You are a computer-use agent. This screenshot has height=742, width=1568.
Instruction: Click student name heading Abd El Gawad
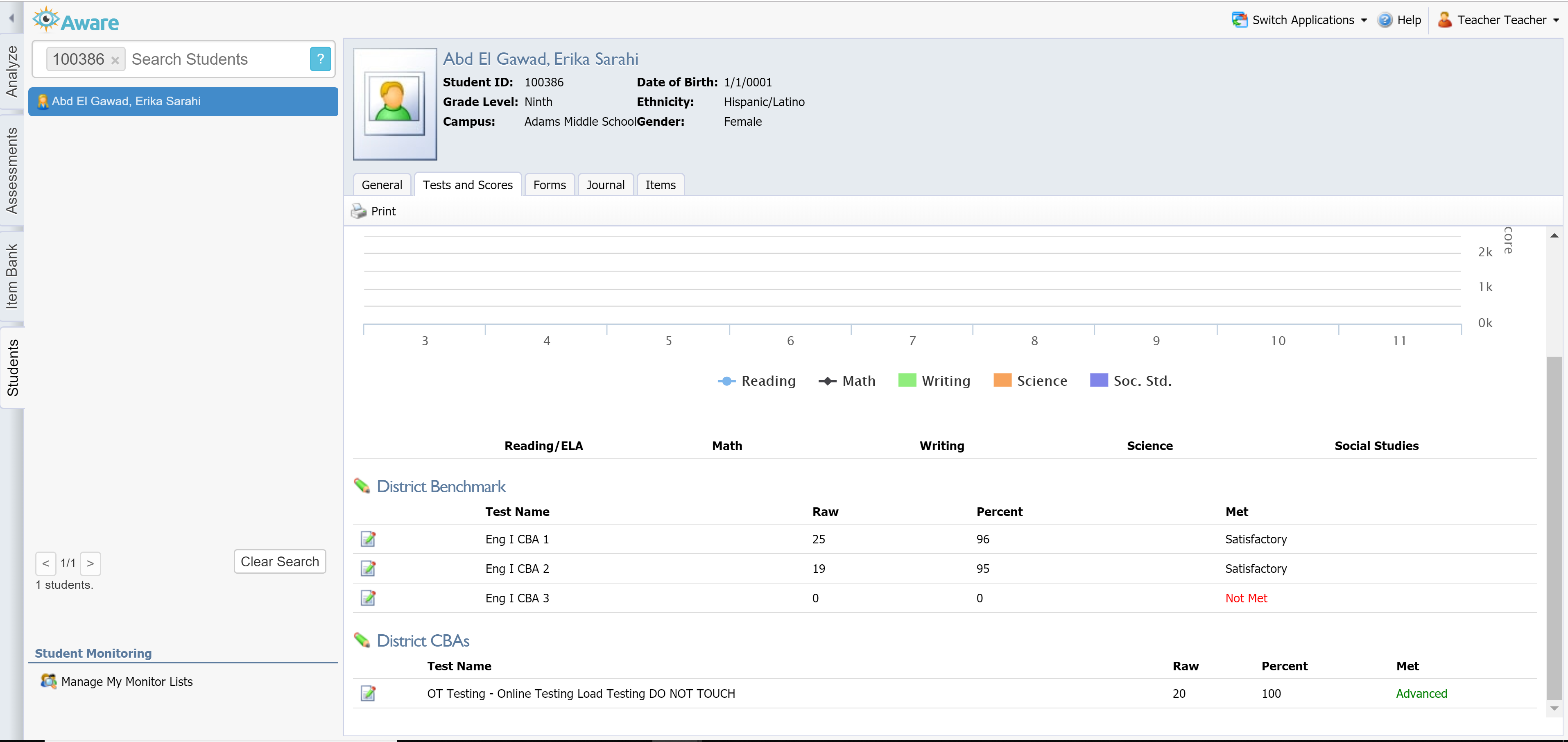541,59
